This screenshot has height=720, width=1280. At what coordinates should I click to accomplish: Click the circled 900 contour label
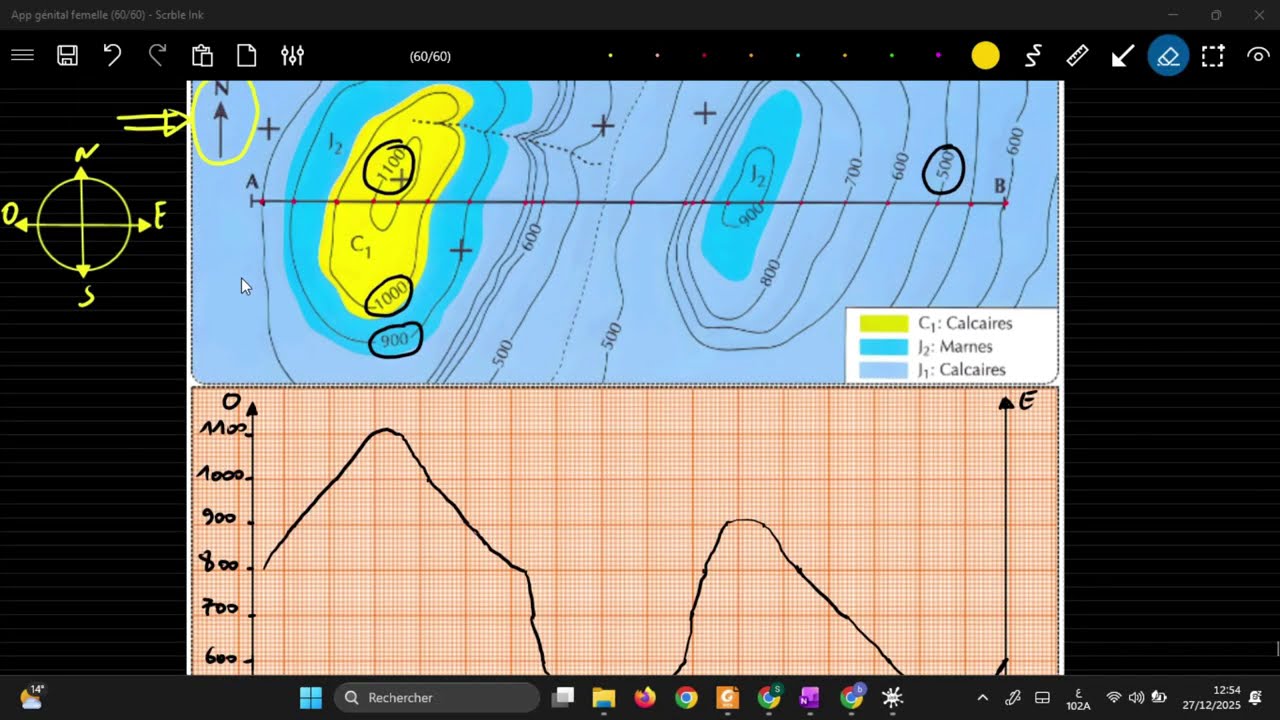coord(396,340)
